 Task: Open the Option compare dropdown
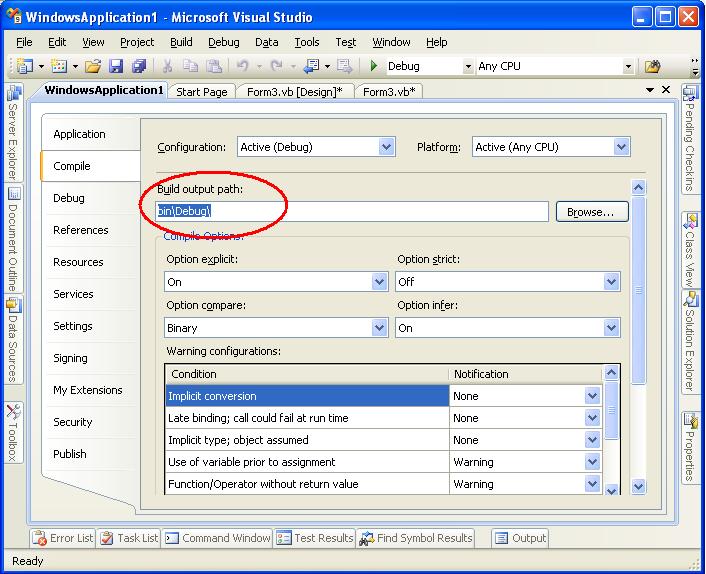click(x=379, y=328)
